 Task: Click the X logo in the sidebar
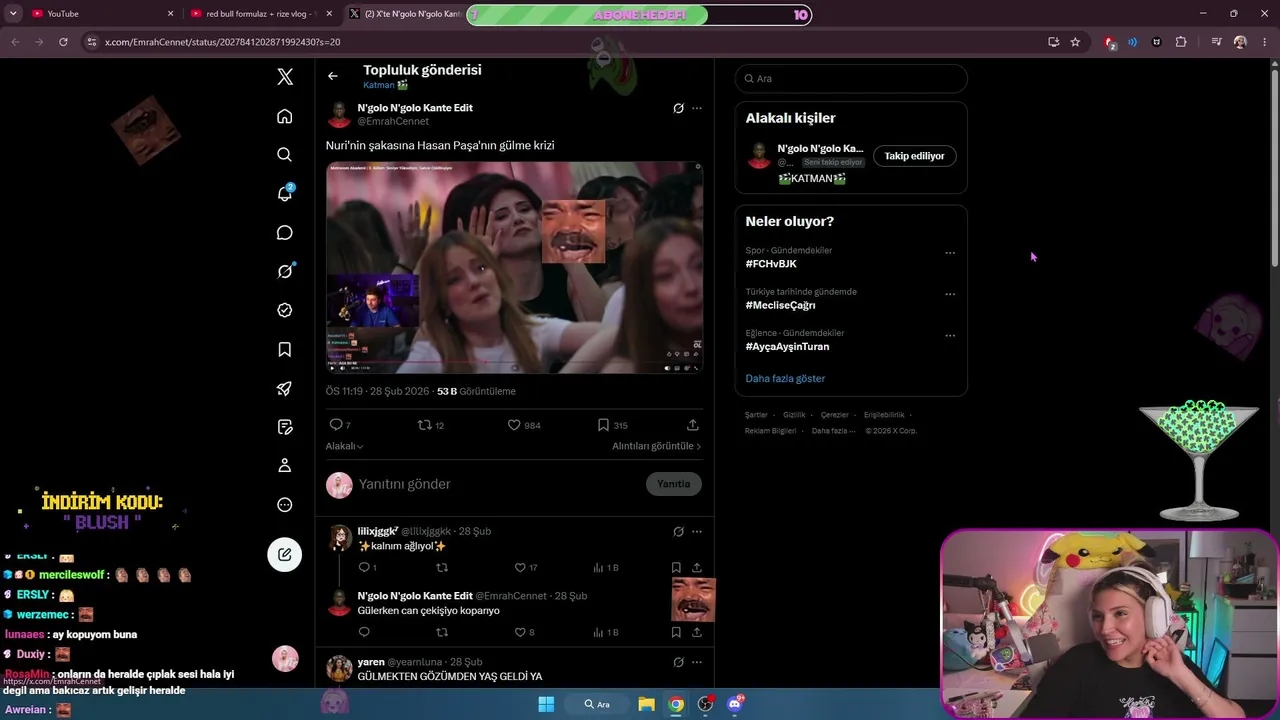click(285, 77)
